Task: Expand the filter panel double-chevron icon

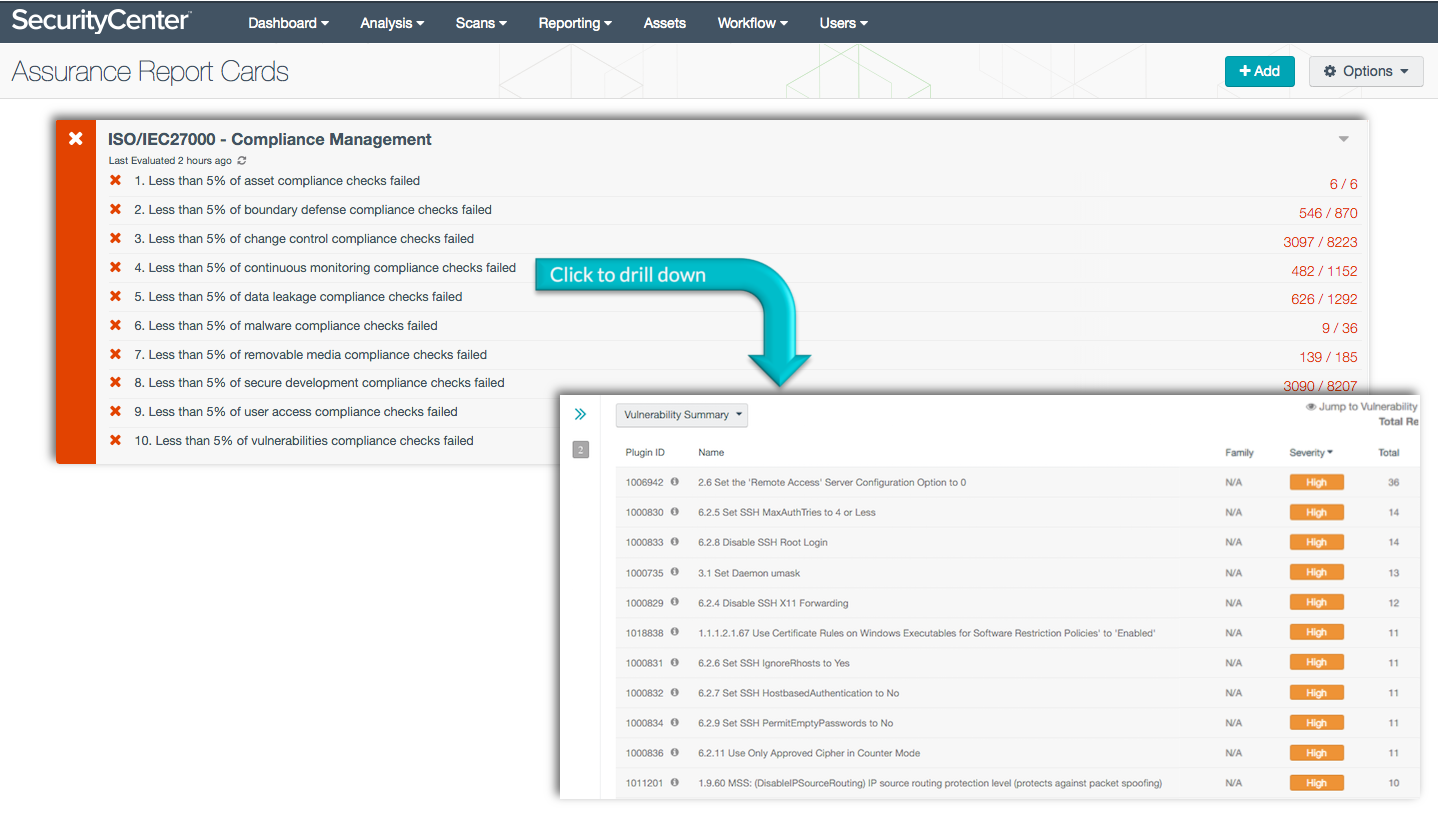Action: 580,414
